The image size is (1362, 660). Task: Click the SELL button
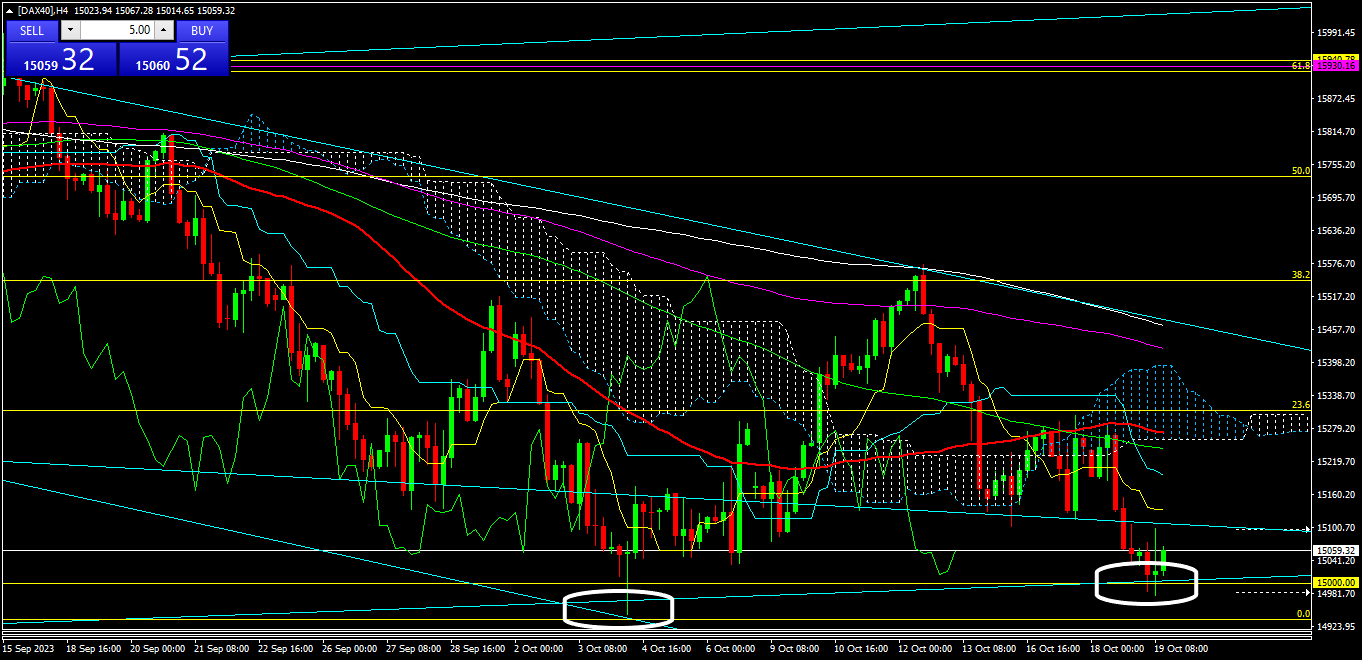tap(32, 30)
